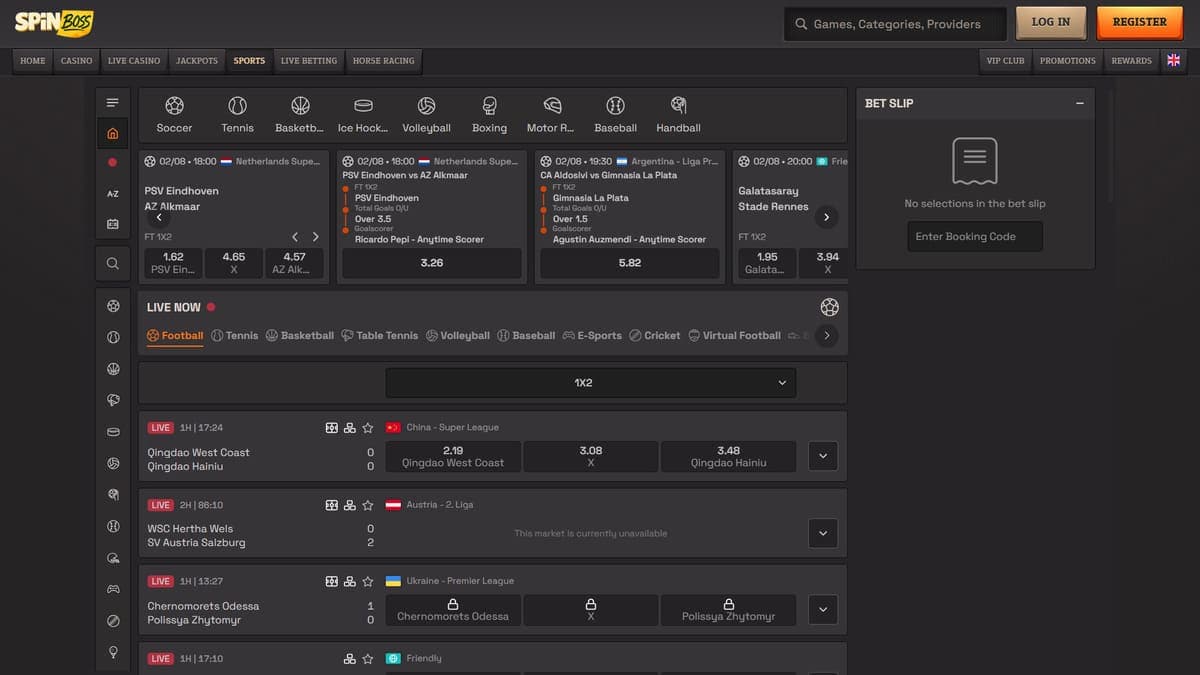The width and height of the screenshot is (1200, 675).
Task: Open the language selector UK flag
Action: pyautogui.click(x=1173, y=61)
